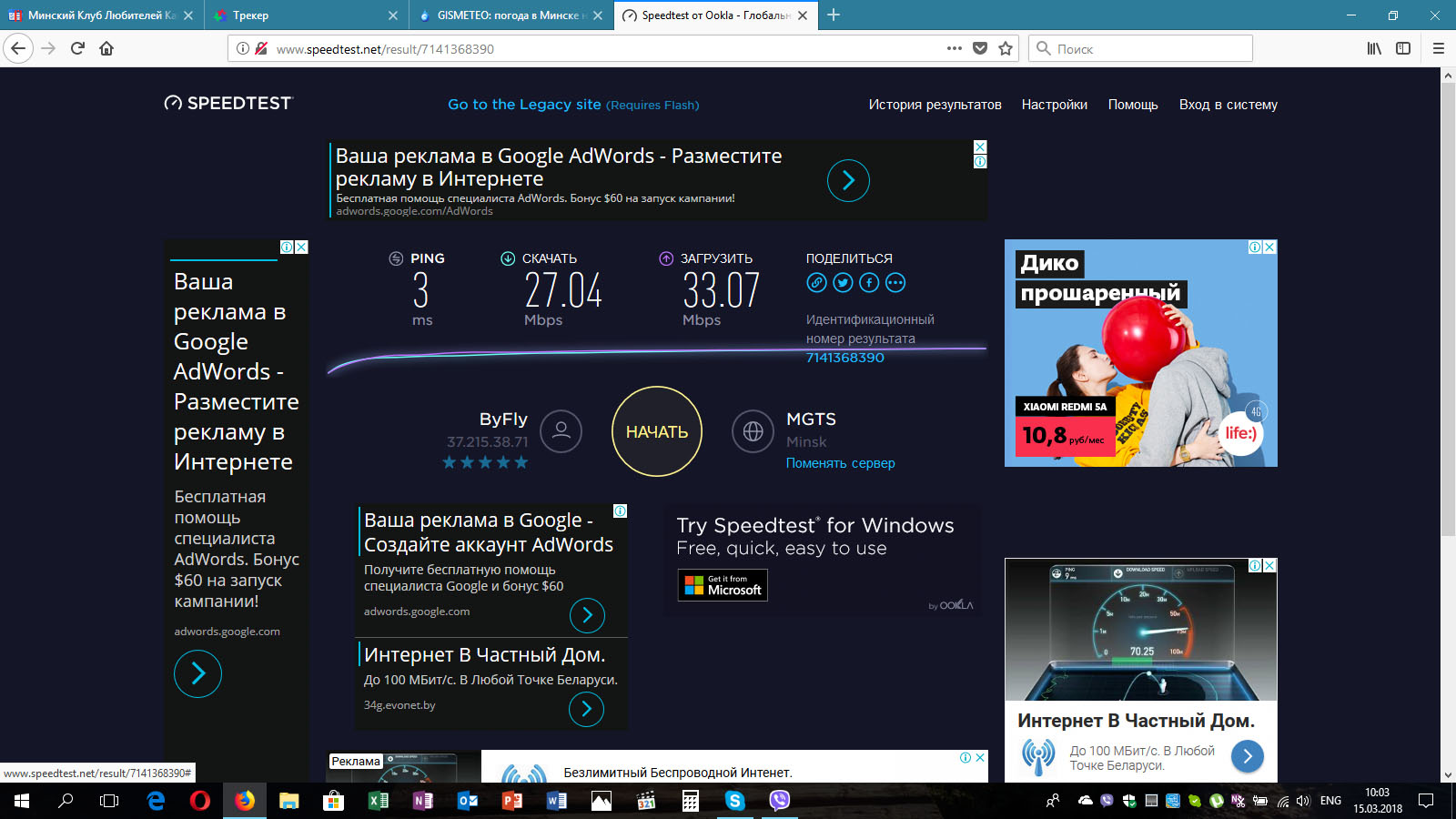Open the Firefox hamburger menu
This screenshot has height=819, width=1456.
pyautogui.click(x=1439, y=48)
